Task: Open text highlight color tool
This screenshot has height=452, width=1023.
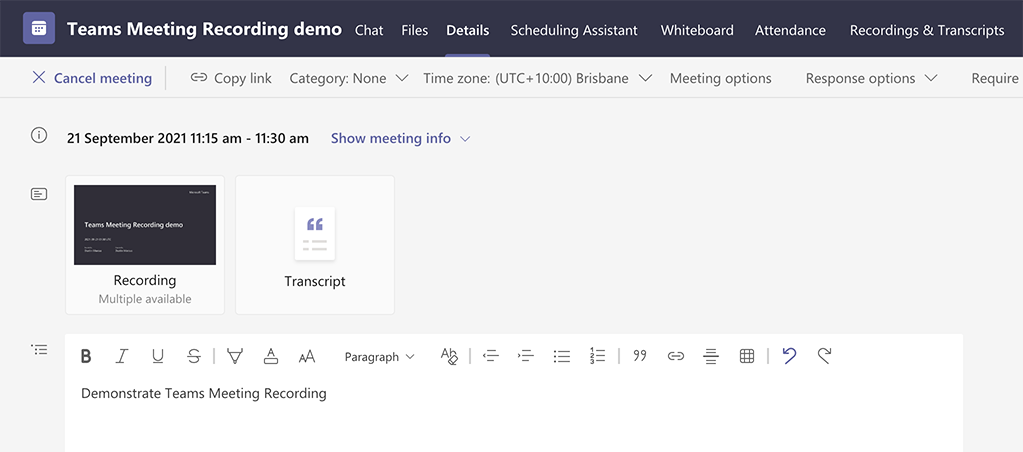Action: [234, 356]
